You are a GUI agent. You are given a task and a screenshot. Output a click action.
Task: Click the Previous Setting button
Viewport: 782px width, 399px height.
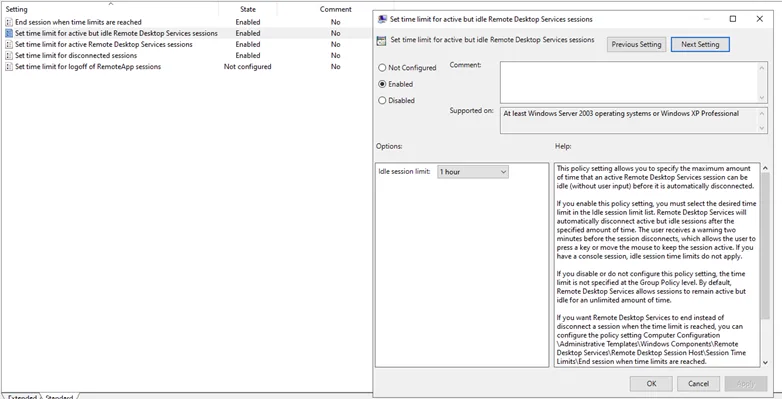pos(636,44)
